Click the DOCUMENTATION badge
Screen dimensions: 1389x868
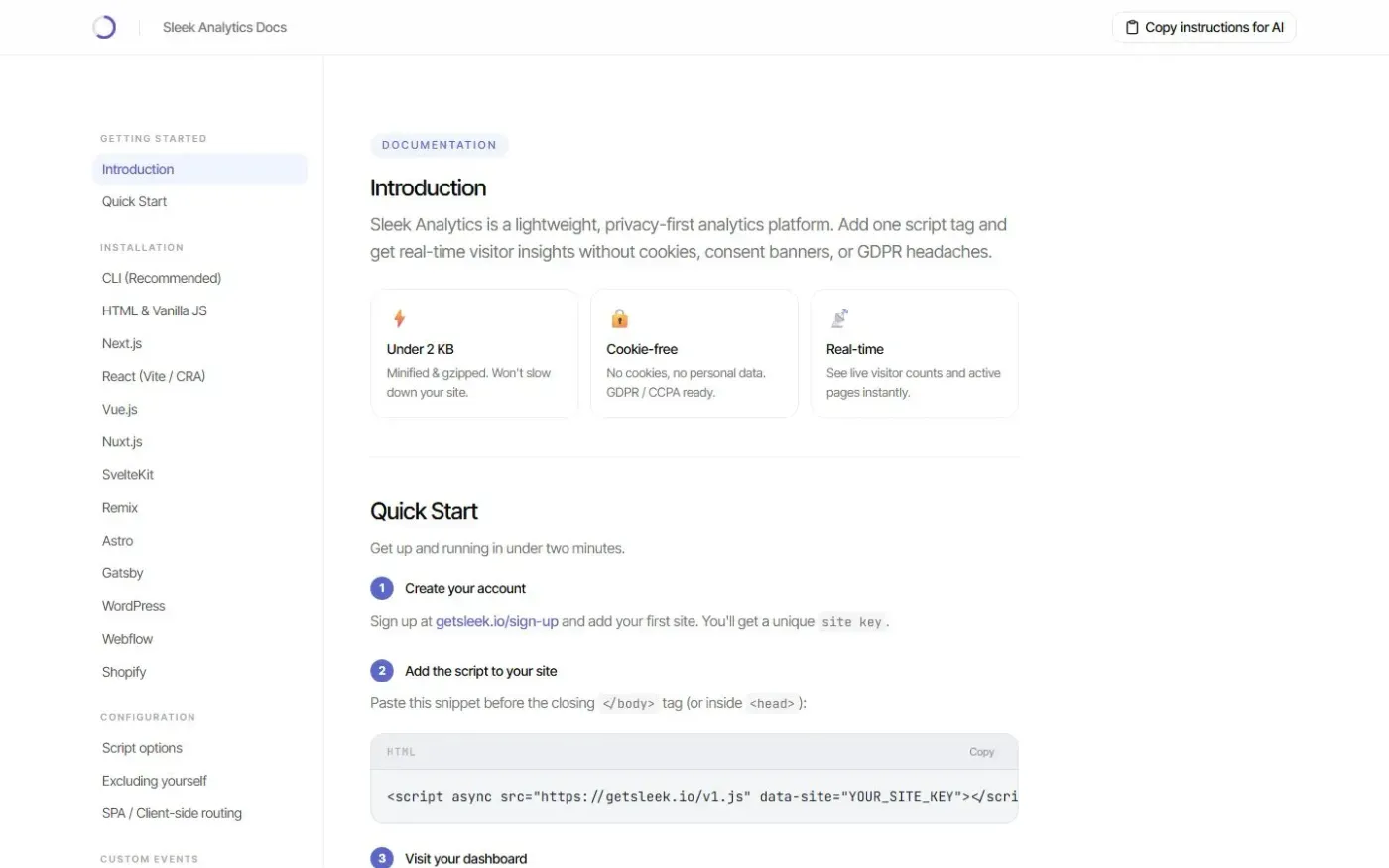[440, 145]
